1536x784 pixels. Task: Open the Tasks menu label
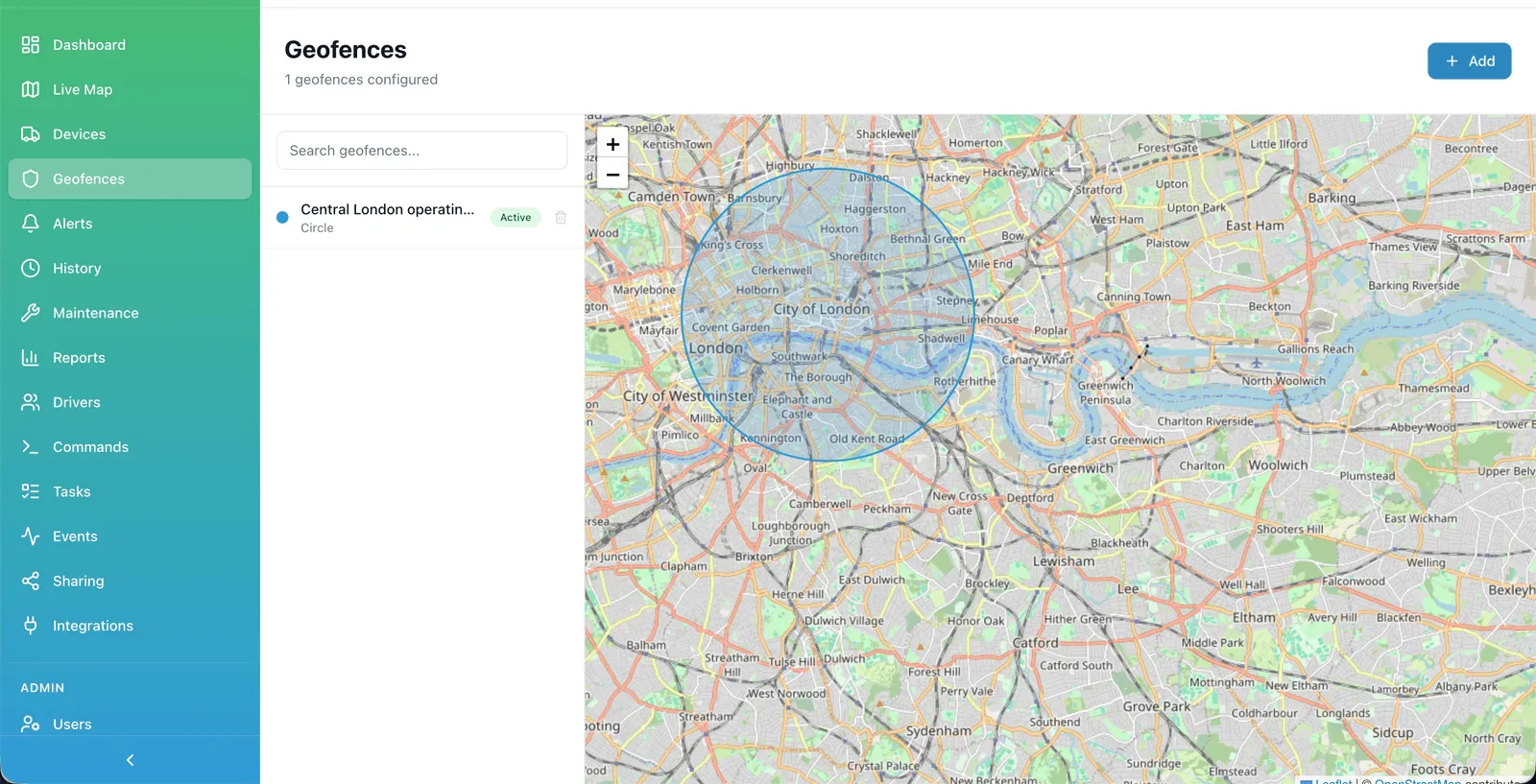pos(72,491)
